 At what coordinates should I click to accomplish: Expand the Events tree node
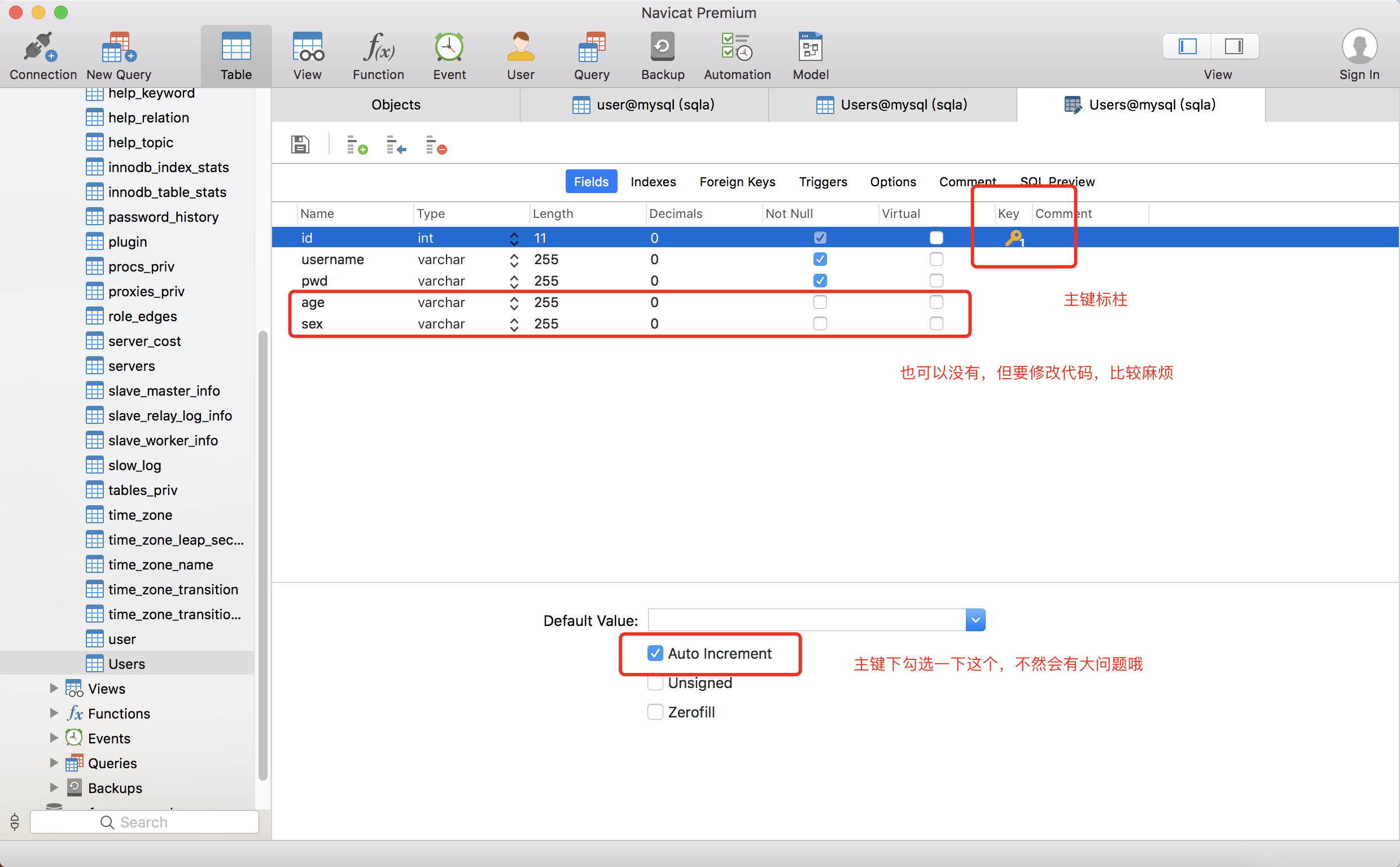tap(54, 737)
